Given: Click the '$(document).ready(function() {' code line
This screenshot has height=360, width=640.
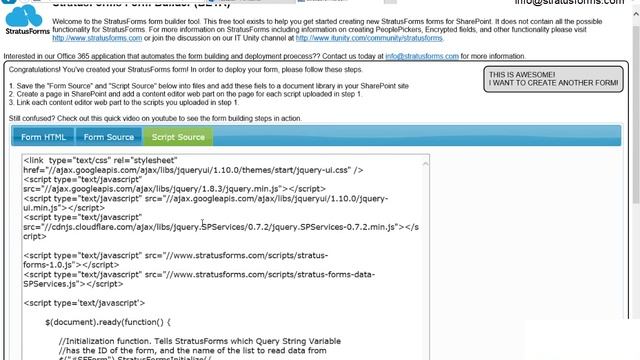Looking at the screenshot, I should 108,322.
